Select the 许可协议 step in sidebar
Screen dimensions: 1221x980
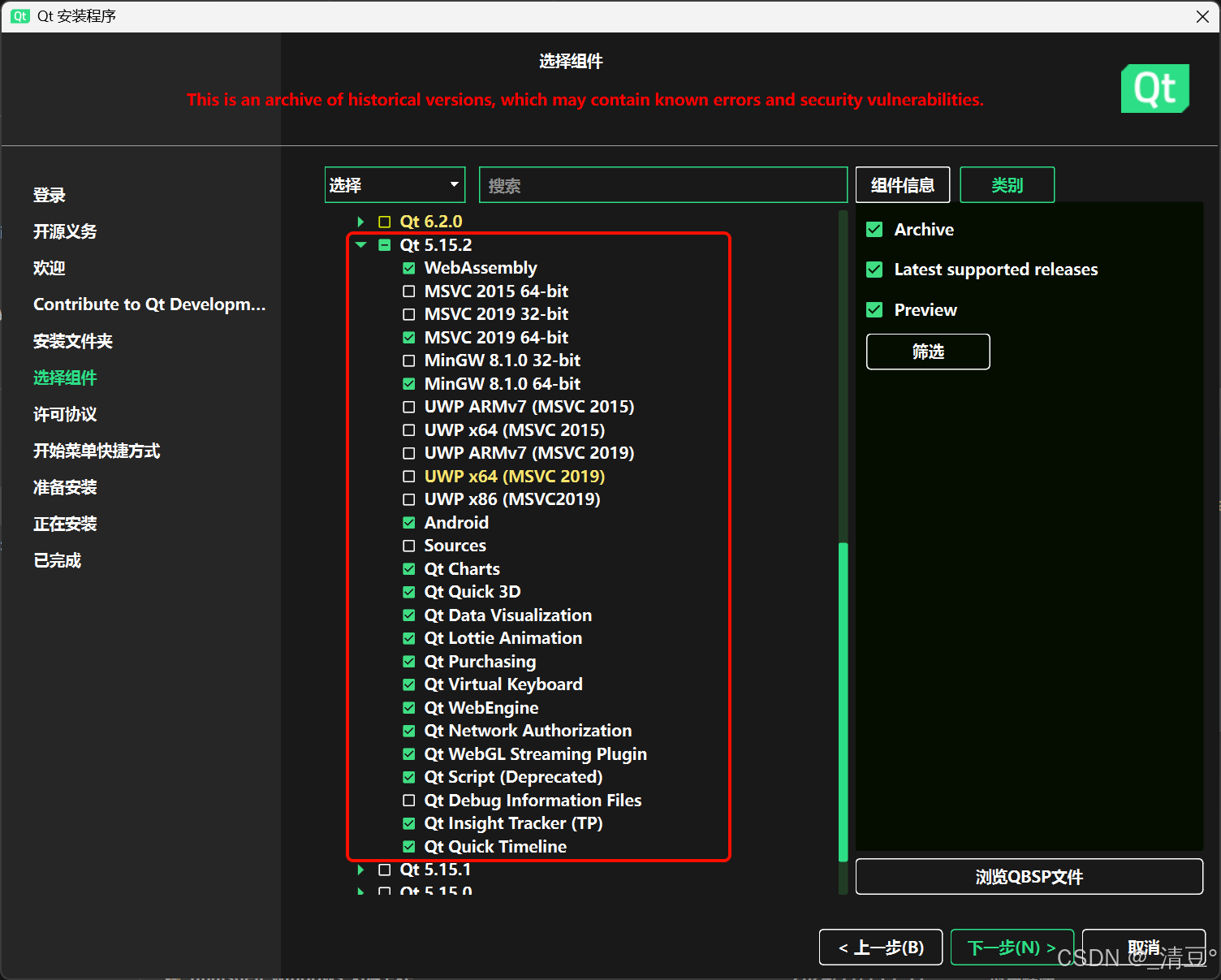click(65, 414)
